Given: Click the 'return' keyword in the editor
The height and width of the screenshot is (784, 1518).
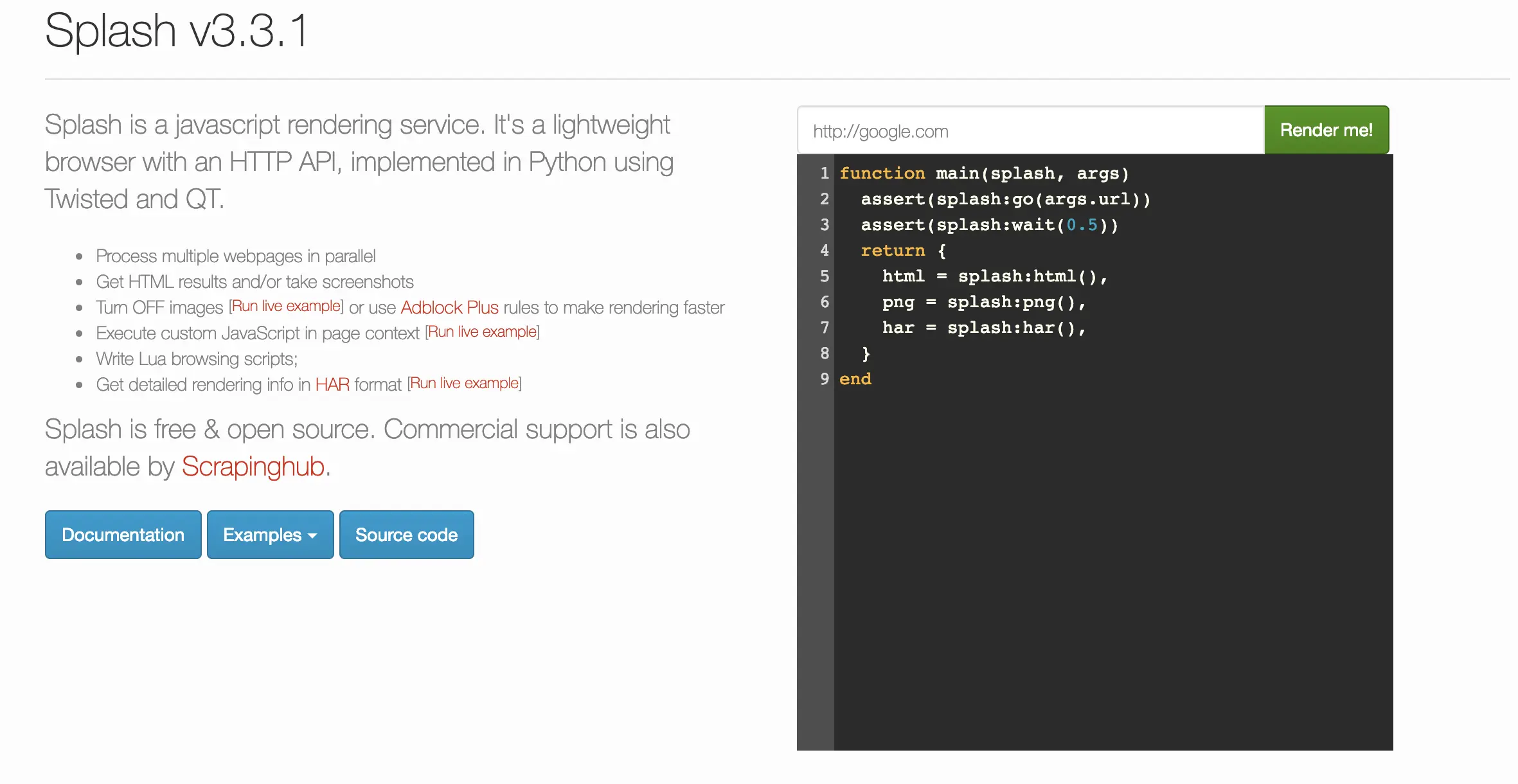Looking at the screenshot, I should 893,251.
